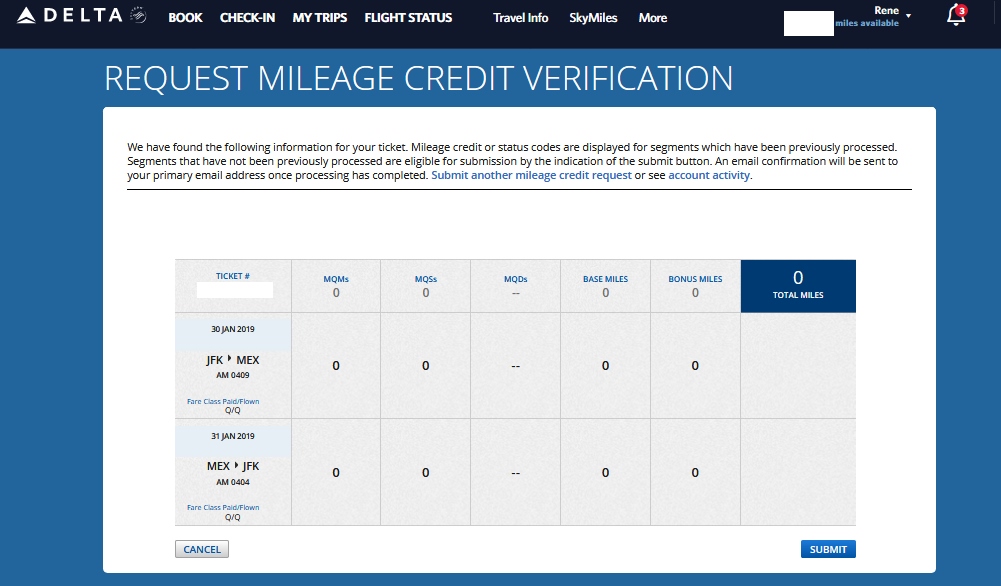Select the dark Total Miles header cell
Viewport: 1001px width, 586px height.
[x=797, y=285]
